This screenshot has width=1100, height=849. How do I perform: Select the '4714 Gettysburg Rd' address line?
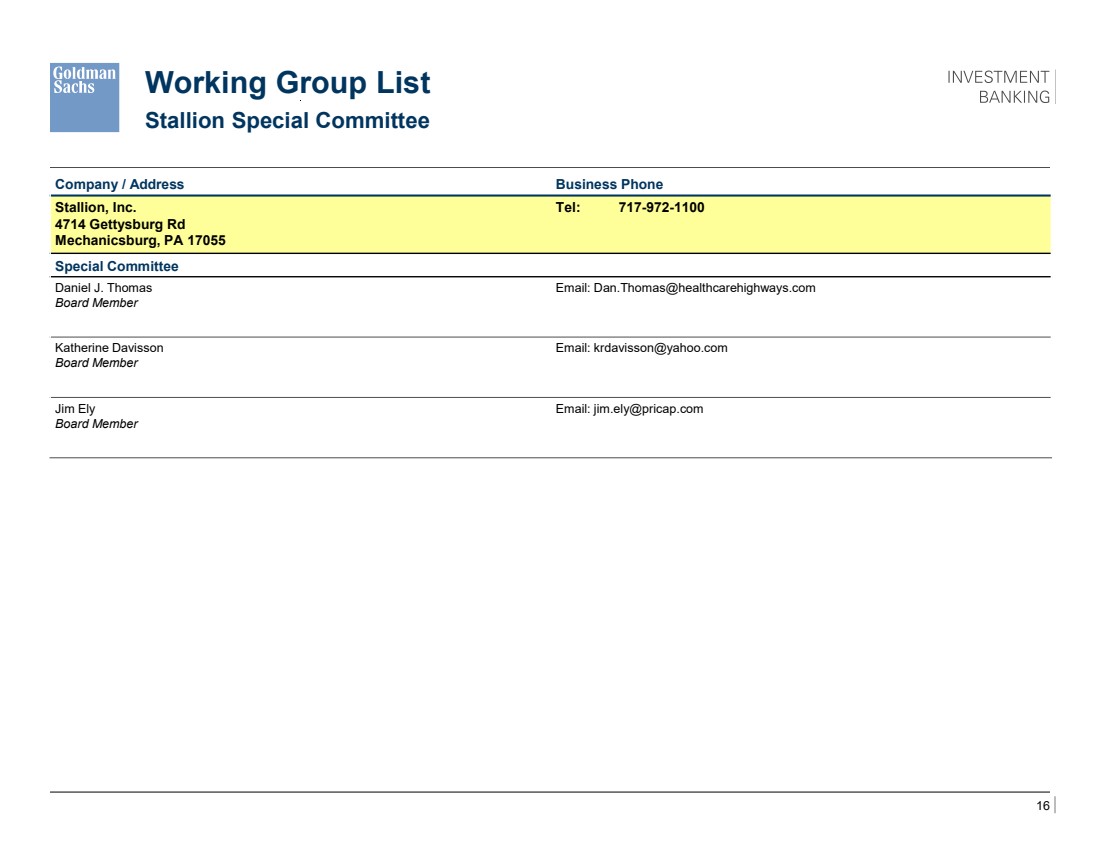pyautogui.click(x=120, y=225)
